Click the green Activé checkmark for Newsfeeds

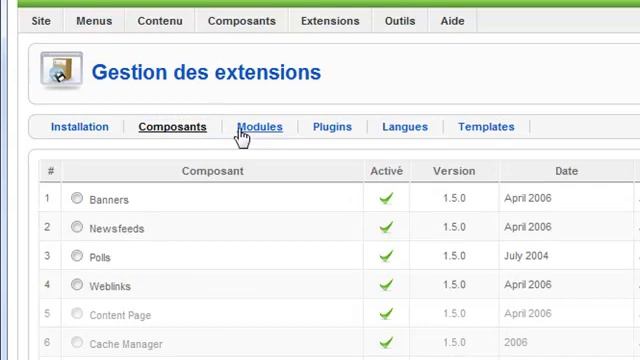pyautogui.click(x=386, y=227)
